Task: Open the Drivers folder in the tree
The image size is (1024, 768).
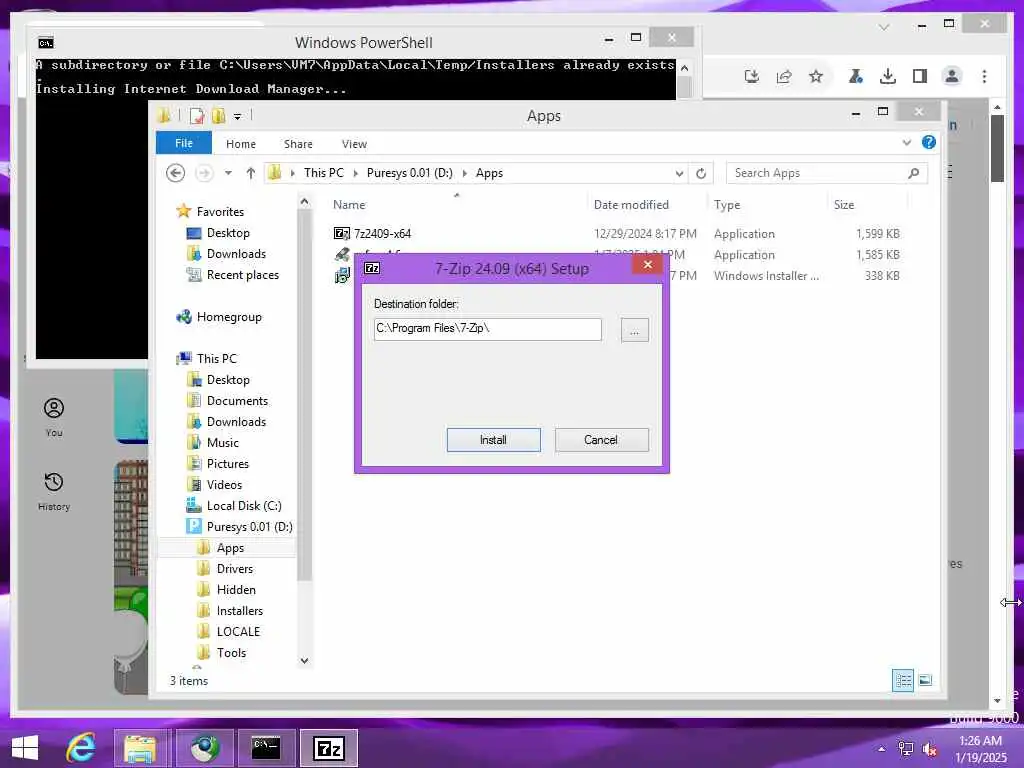Action: (234, 568)
